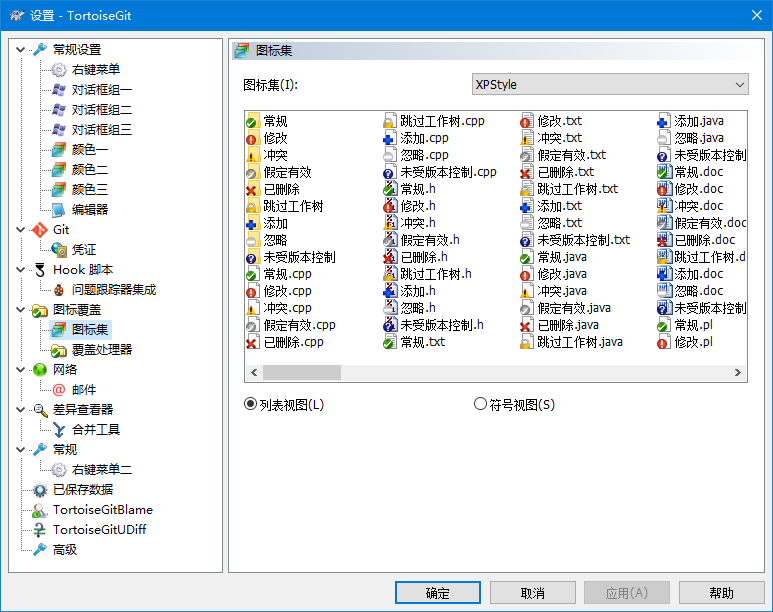Collapse the Hook 脚本 tree node
This screenshot has height=612, width=773.
[x=21, y=270]
